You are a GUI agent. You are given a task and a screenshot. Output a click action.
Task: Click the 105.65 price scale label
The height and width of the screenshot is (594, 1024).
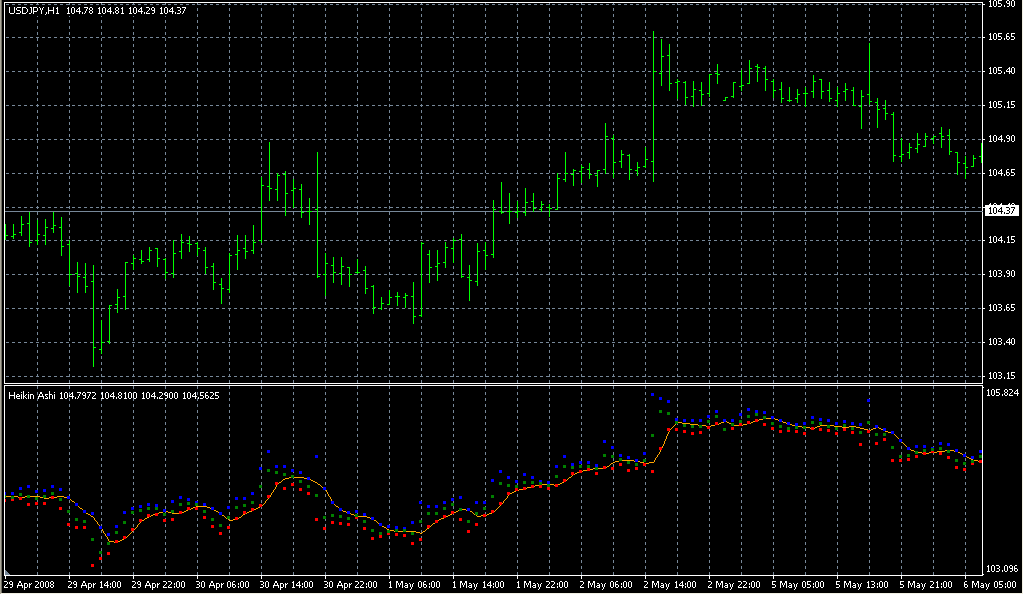coord(1001,37)
